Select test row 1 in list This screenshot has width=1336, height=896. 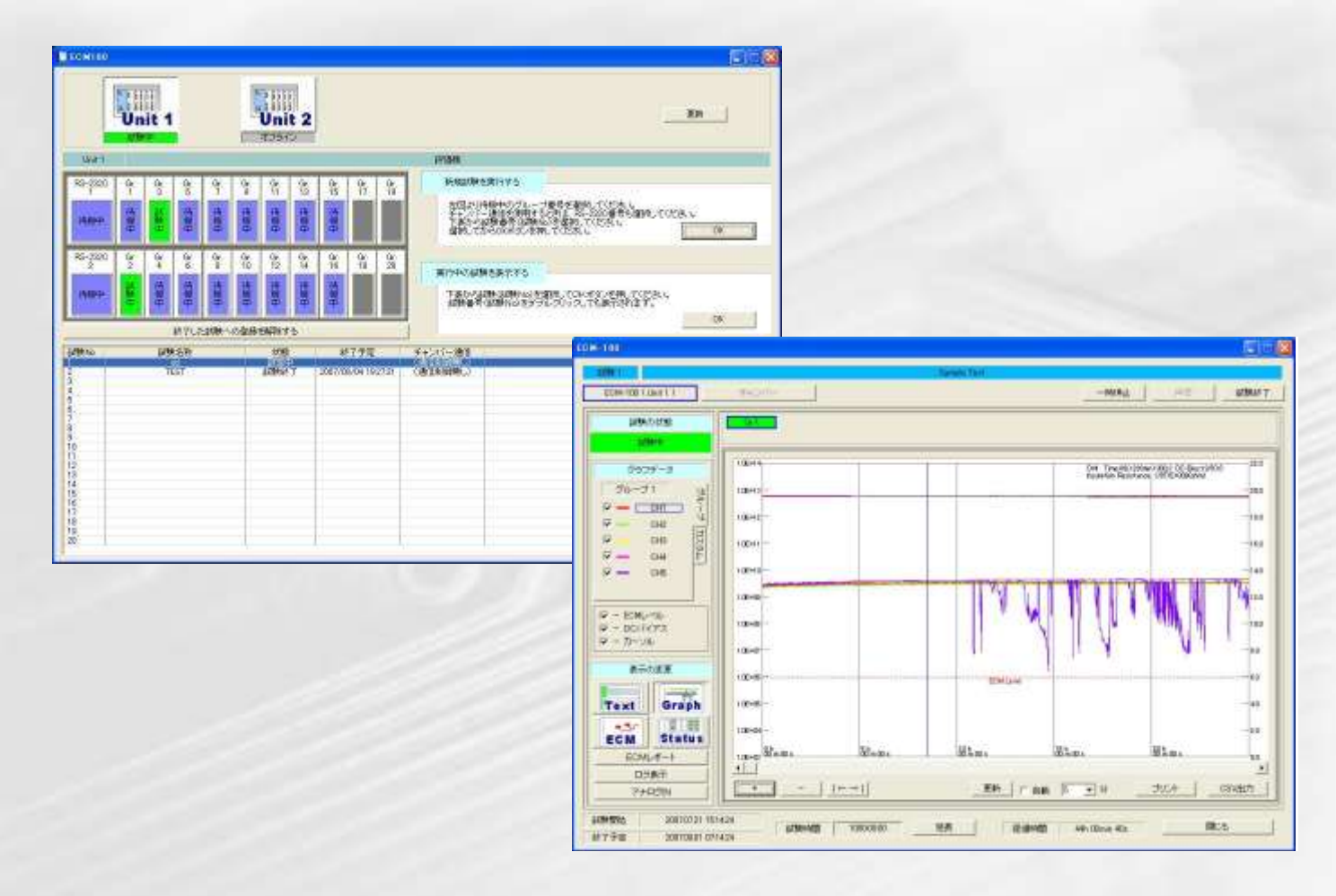click(319, 363)
